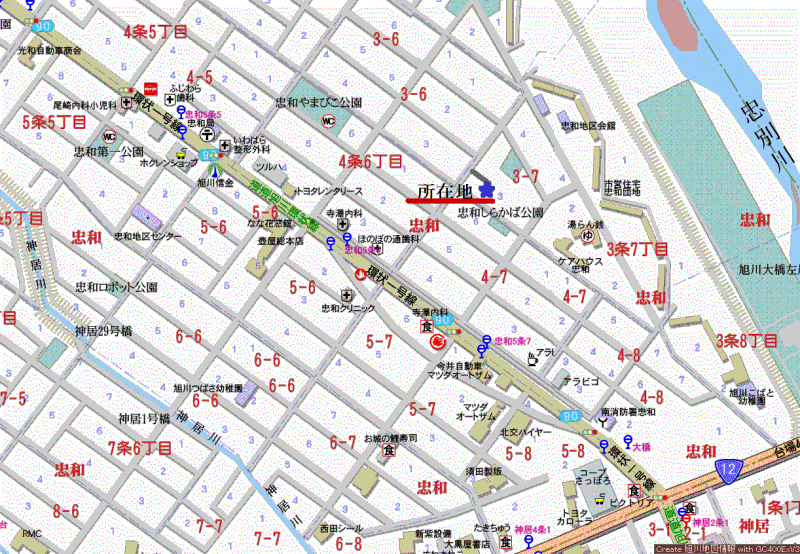The image size is (800, 554).
Task: Click the 新紫設備 label
Action: pos(433,533)
